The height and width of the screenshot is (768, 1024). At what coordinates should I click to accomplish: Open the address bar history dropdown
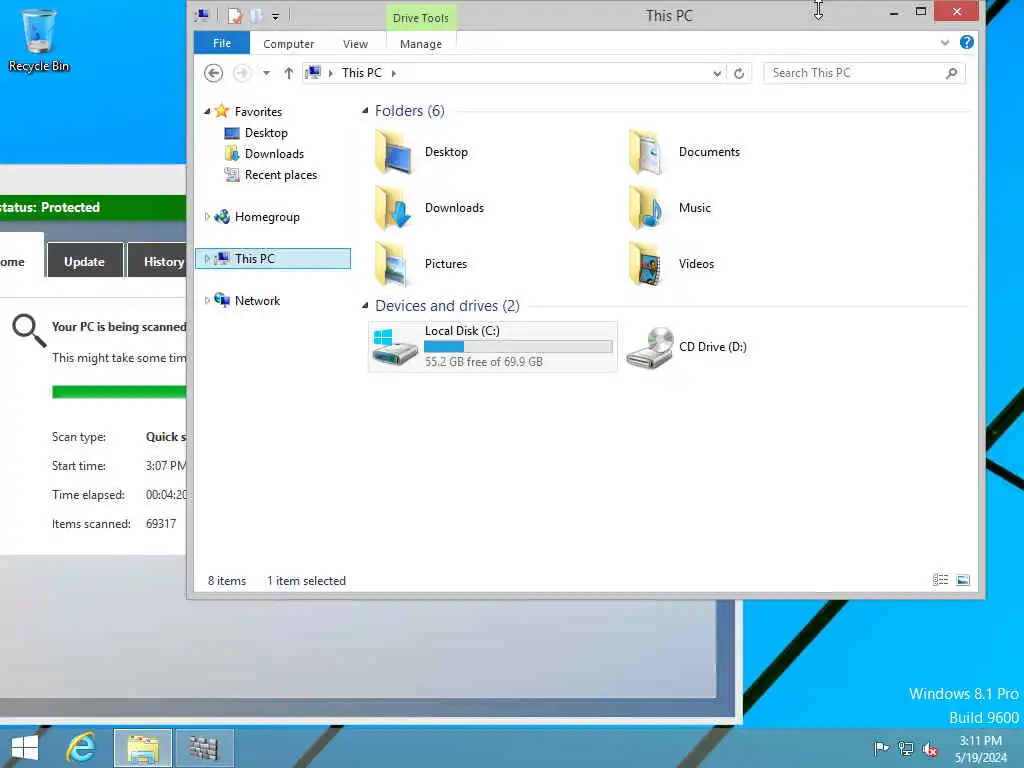[x=717, y=73]
